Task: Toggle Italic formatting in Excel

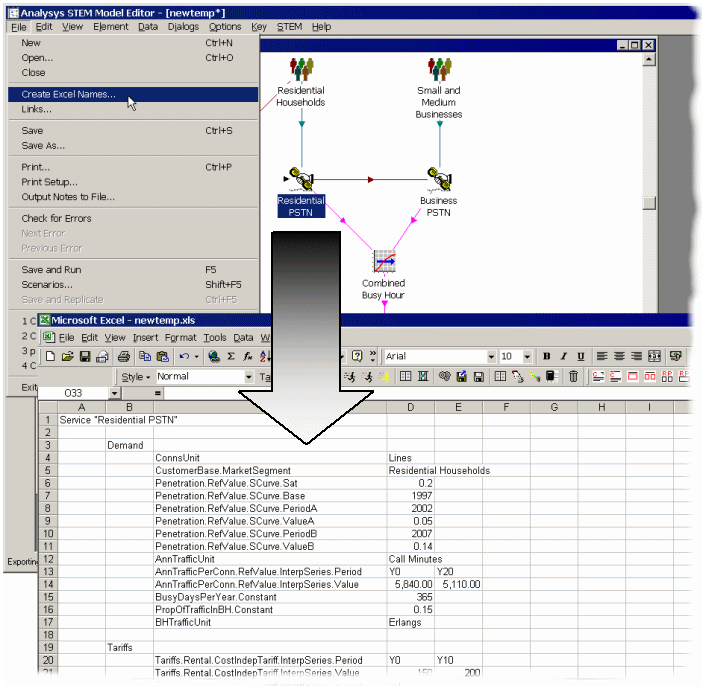Action: (564, 356)
